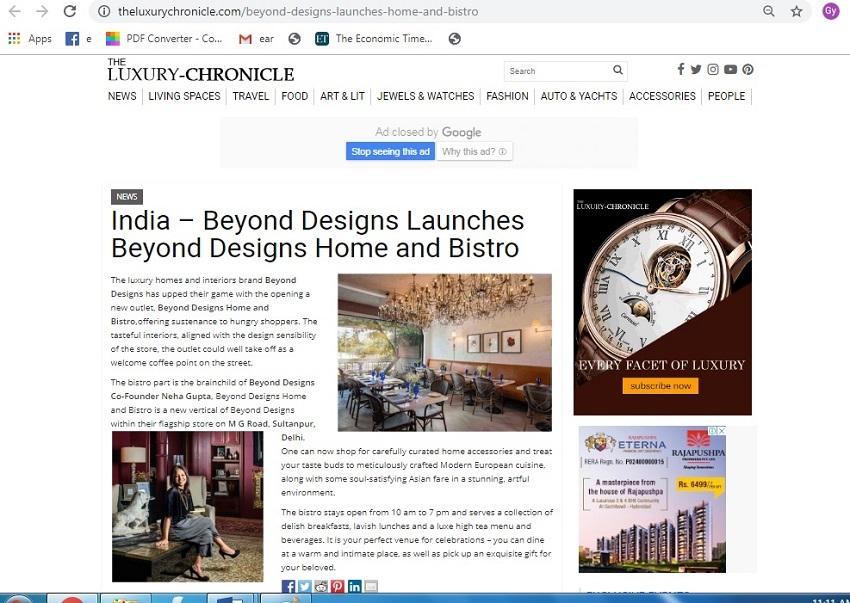Open the Luxury-Chronicle watch advertisement image
The height and width of the screenshot is (603, 850).
coord(662,302)
